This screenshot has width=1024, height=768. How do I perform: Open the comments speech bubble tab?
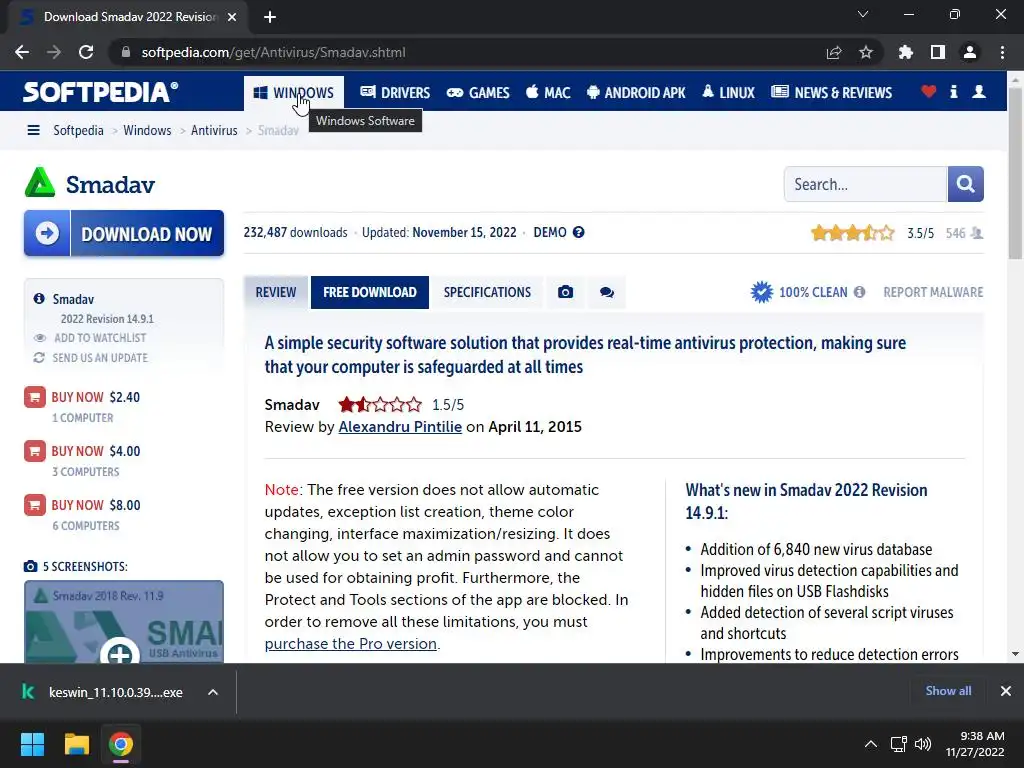pyautogui.click(x=607, y=293)
